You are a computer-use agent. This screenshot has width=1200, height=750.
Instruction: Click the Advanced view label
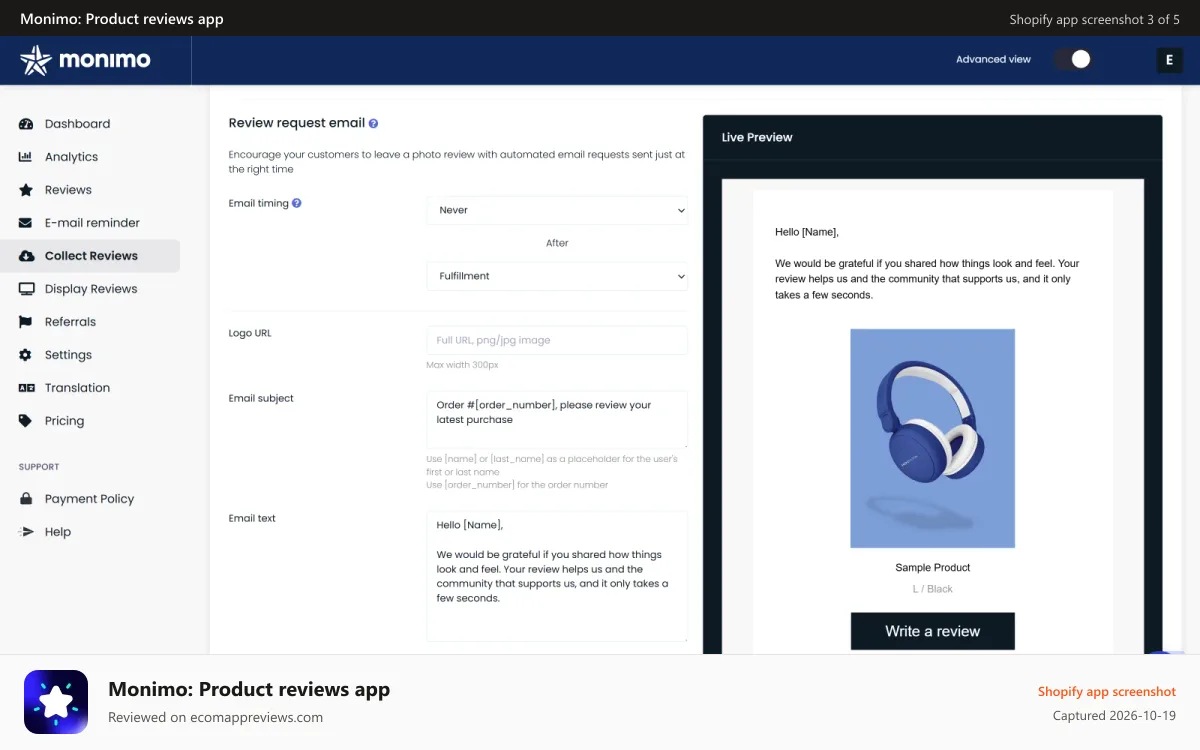click(993, 60)
